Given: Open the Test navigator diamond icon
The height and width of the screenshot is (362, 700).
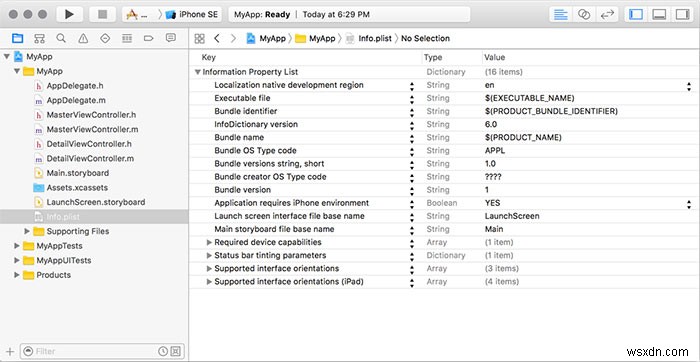Looking at the screenshot, I should [105, 38].
